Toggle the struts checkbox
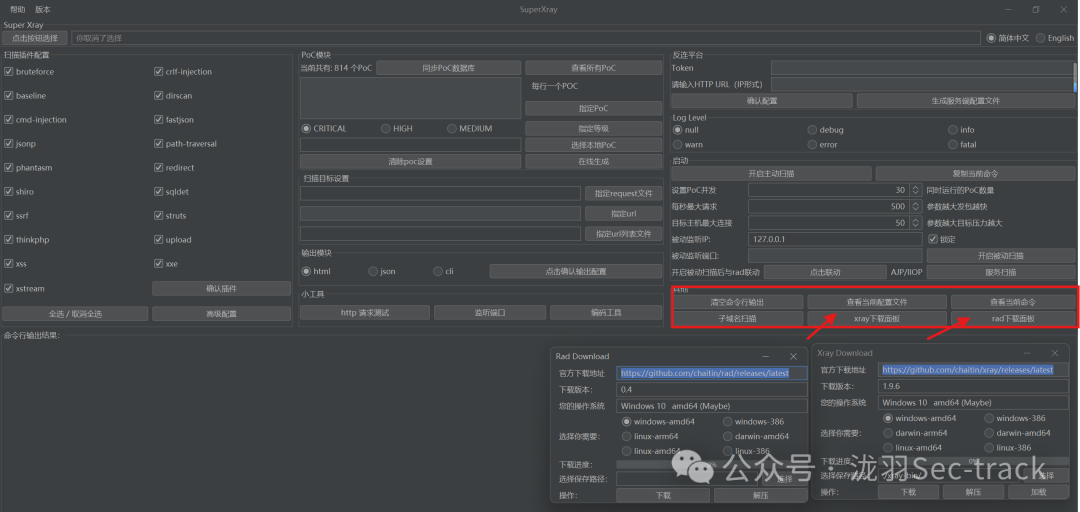This screenshot has width=1080, height=512. 159,216
